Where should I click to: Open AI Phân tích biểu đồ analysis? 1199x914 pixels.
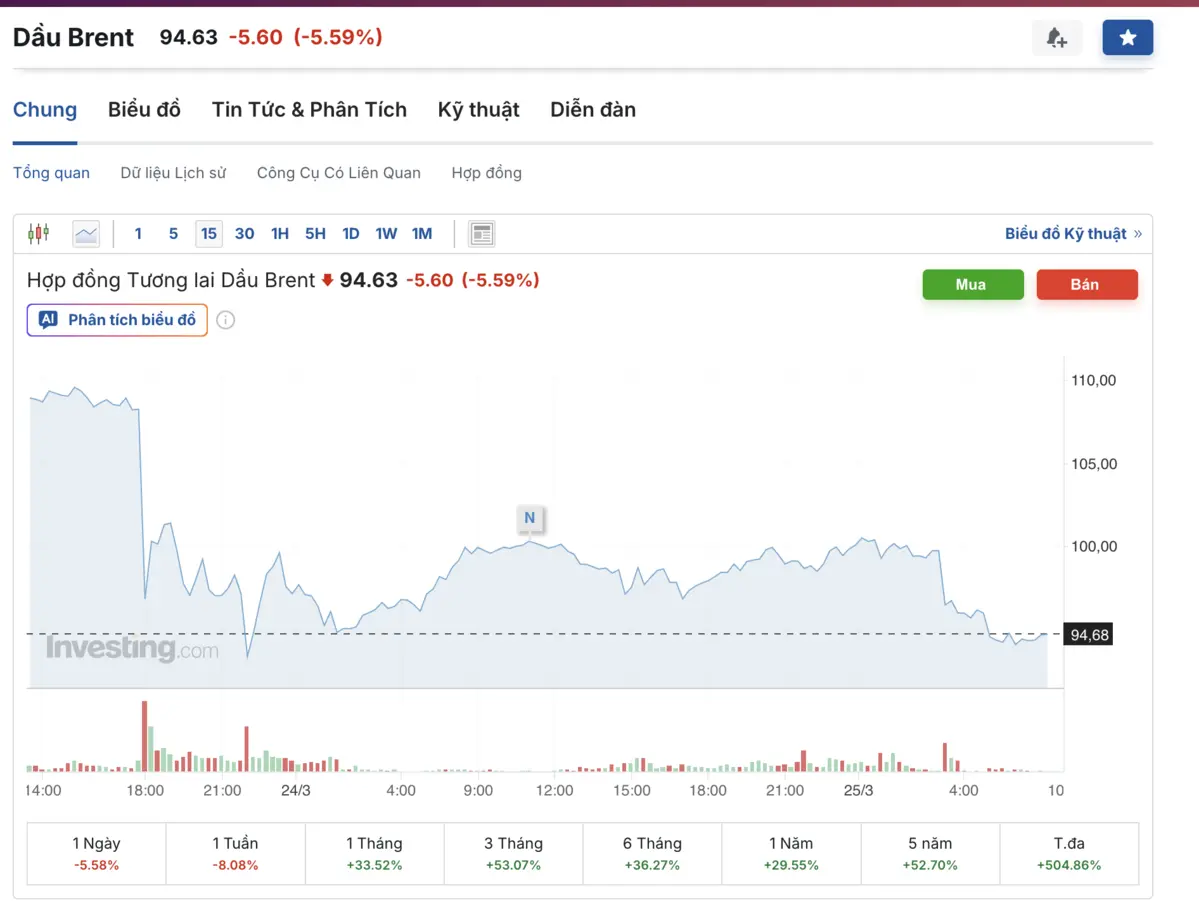point(117,320)
